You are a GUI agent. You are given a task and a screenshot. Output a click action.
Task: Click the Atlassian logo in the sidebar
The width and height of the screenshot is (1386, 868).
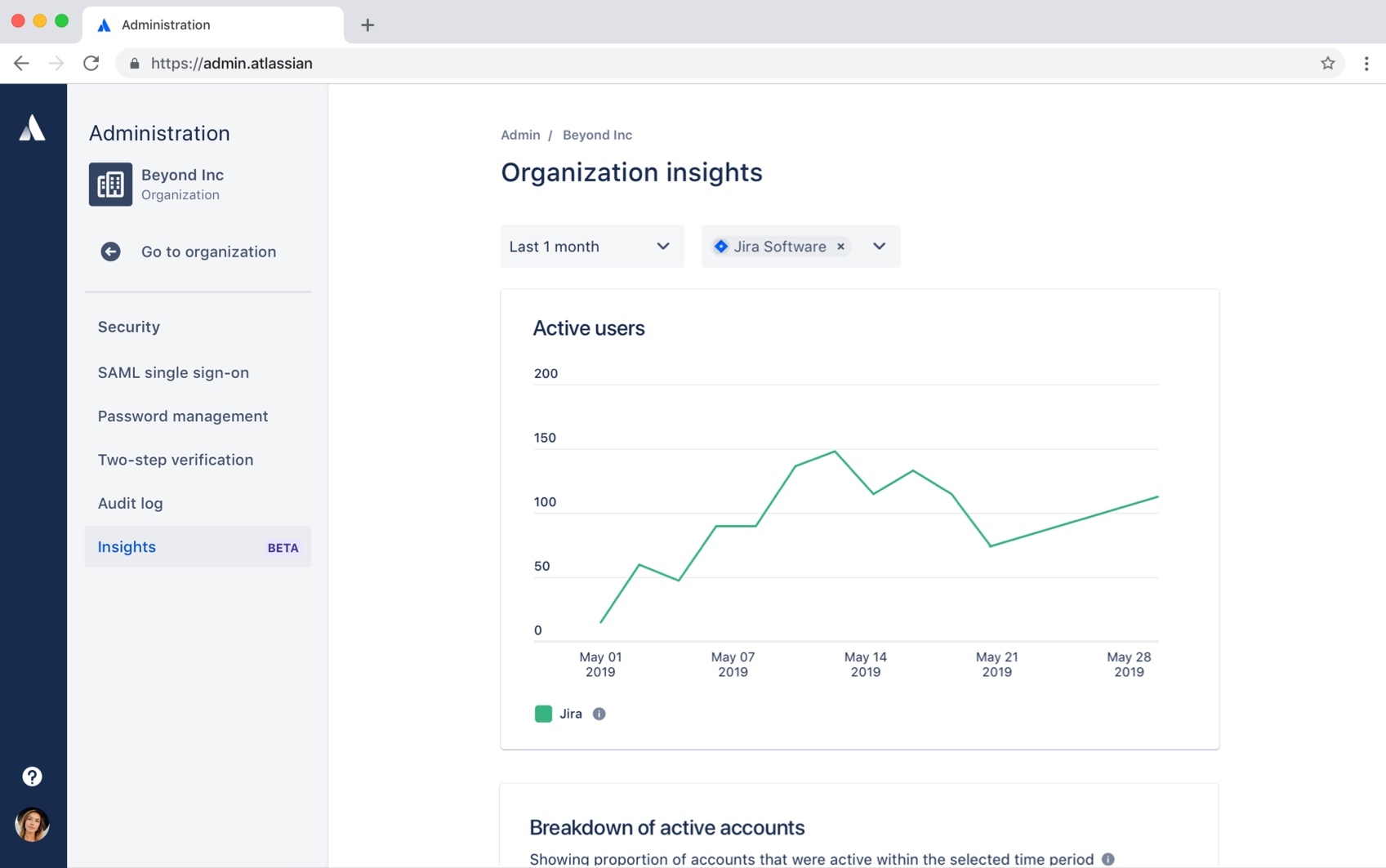pyautogui.click(x=33, y=128)
